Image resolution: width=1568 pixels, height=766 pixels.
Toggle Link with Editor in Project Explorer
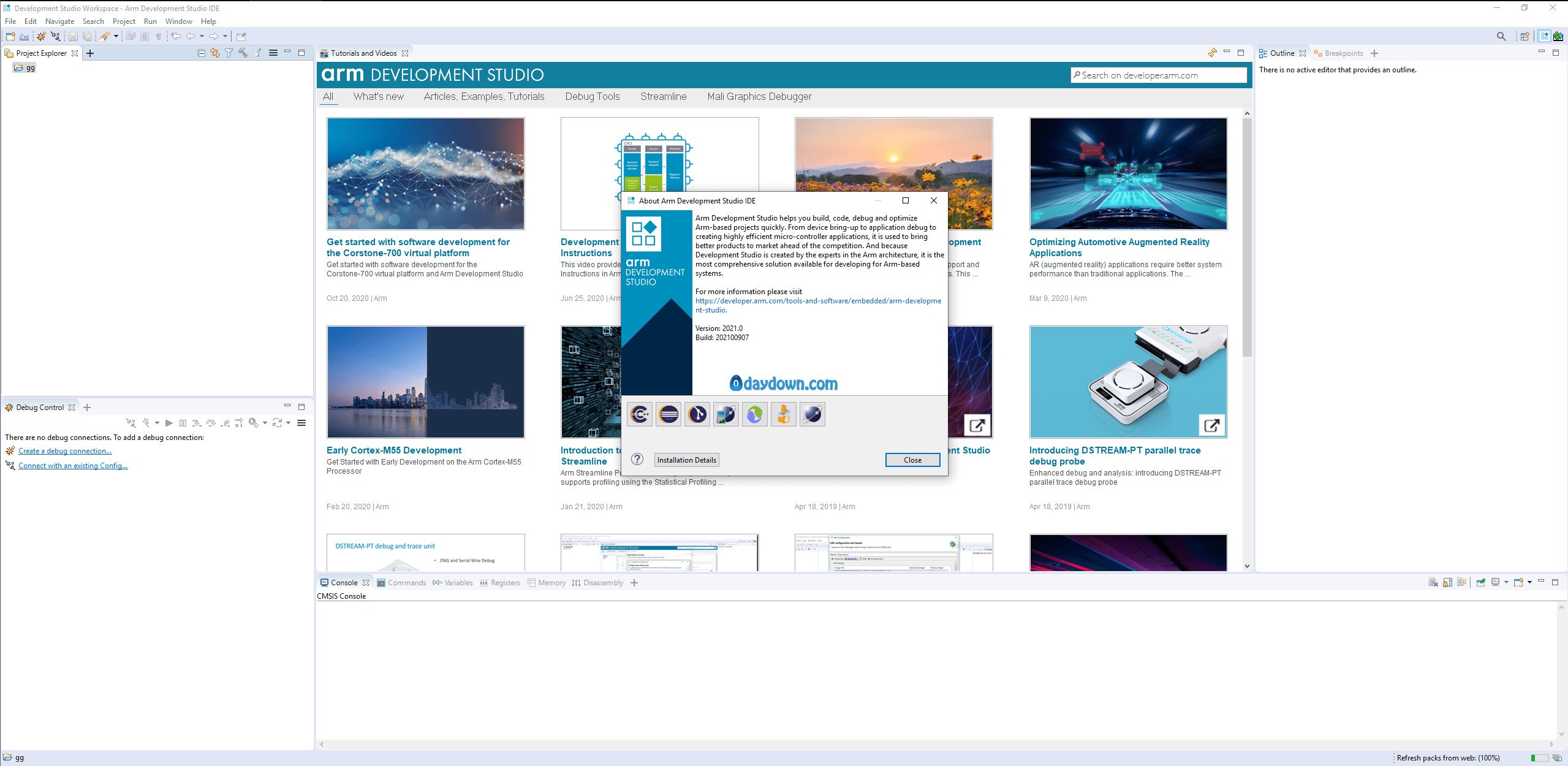point(215,53)
